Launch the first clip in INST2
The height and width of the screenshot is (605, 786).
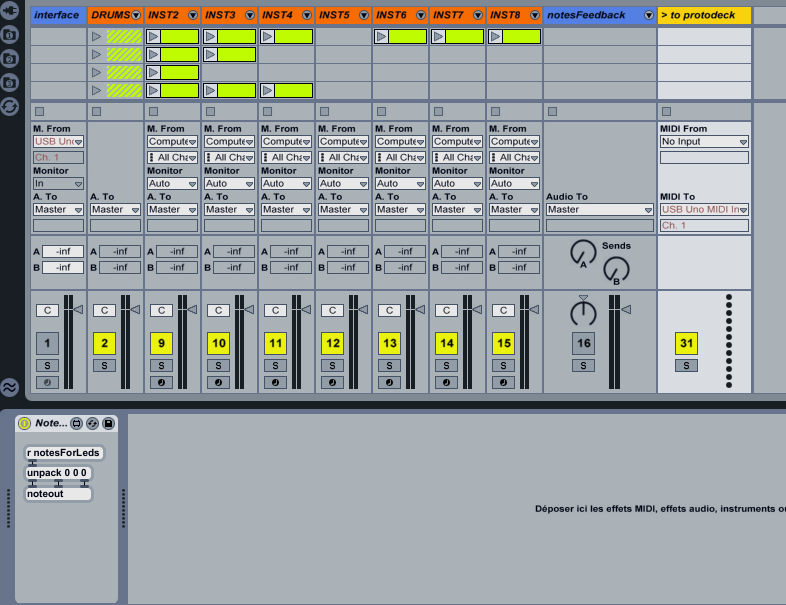coord(153,36)
